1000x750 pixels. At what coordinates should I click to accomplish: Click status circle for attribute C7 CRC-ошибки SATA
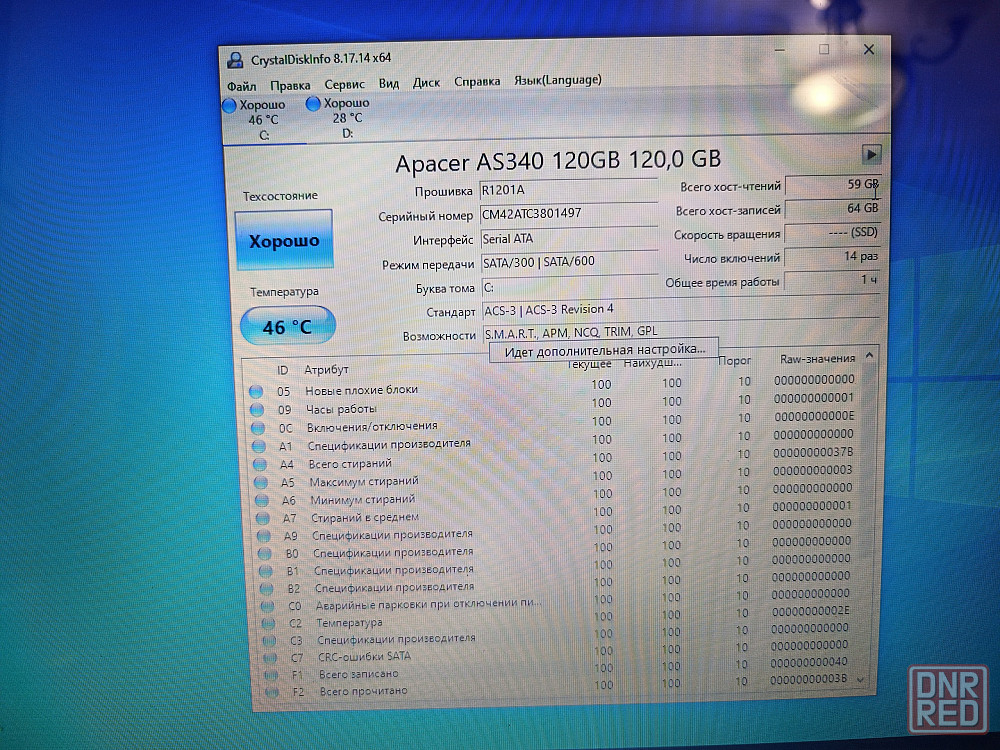268,657
